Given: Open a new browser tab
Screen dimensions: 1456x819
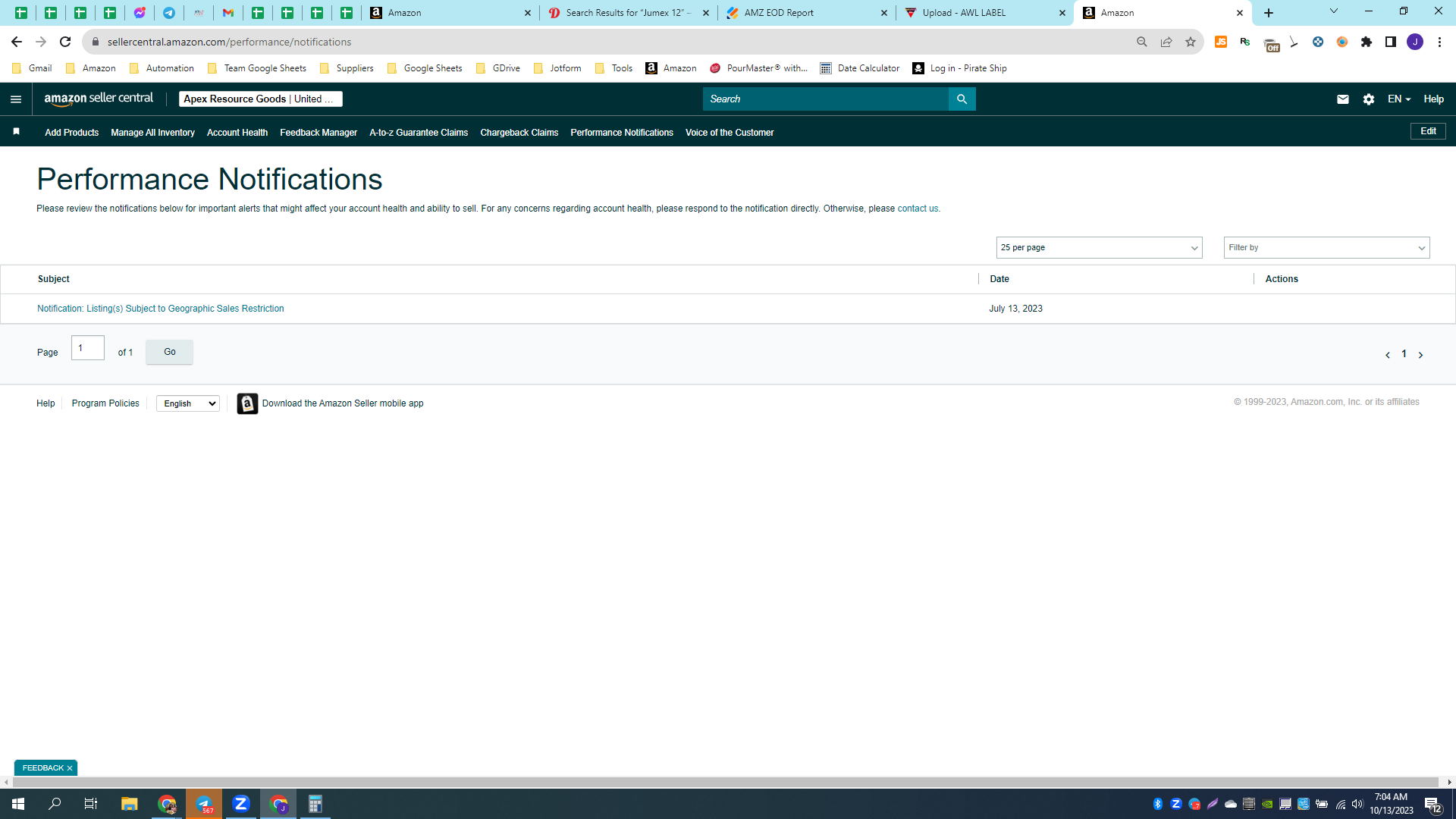Looking at the screenshot, I should click(1269, 13).
